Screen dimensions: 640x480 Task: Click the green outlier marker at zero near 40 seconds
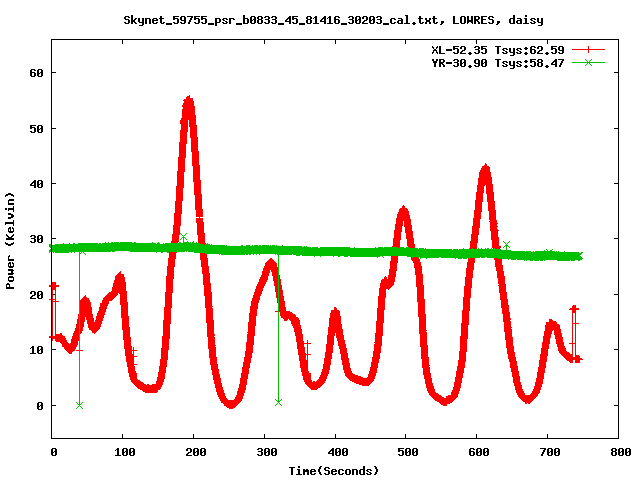tap(80, 405)
